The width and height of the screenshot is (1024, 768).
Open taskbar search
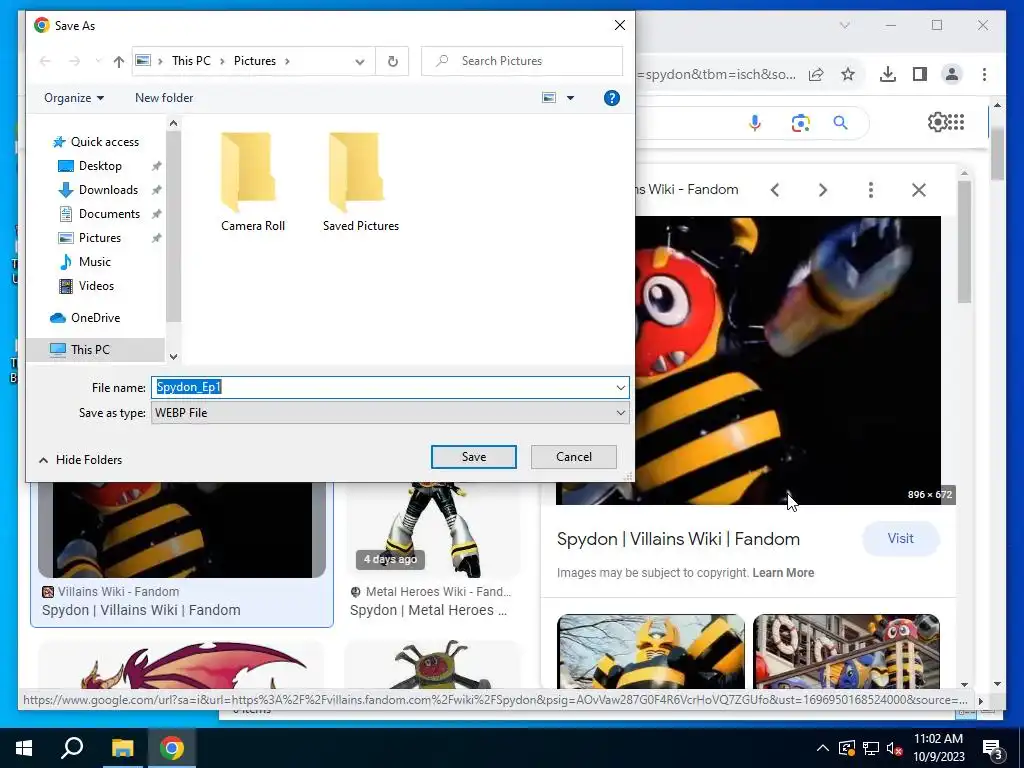point(72,748)
